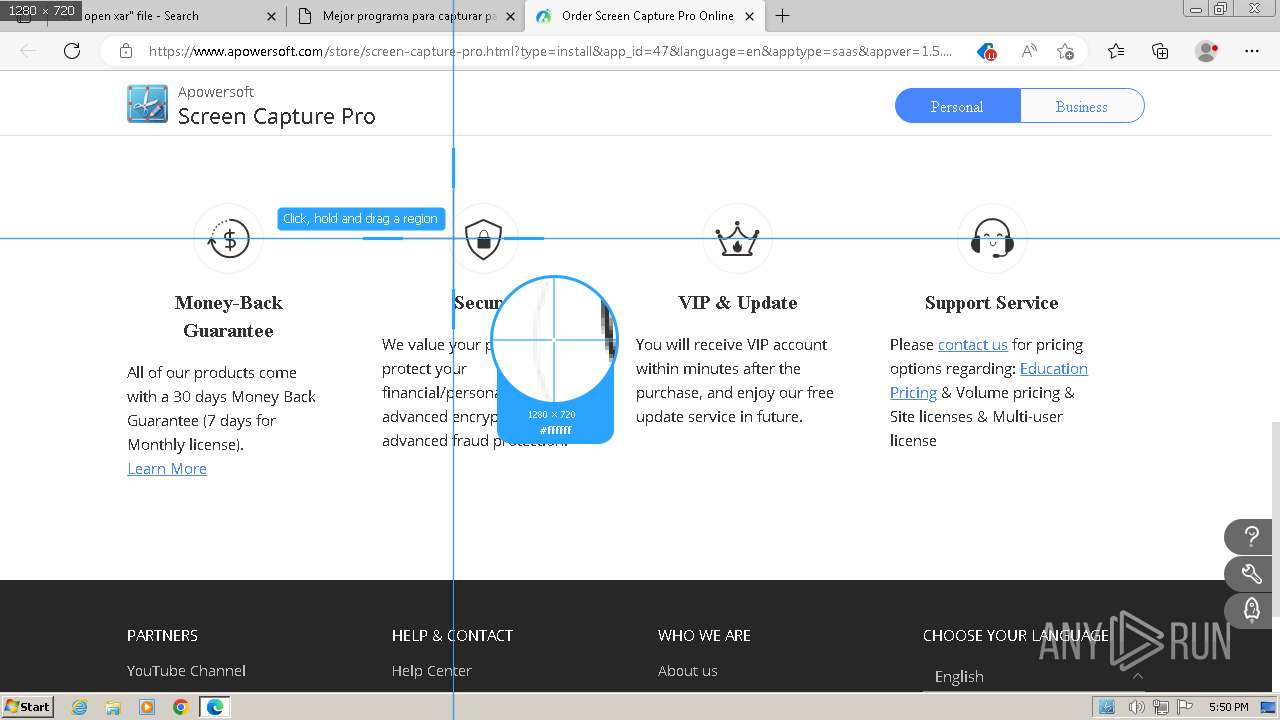1280x720 pixels.
Task: Switch to the Business license option
Action: pyautogui.click(x=1082, y=106)
